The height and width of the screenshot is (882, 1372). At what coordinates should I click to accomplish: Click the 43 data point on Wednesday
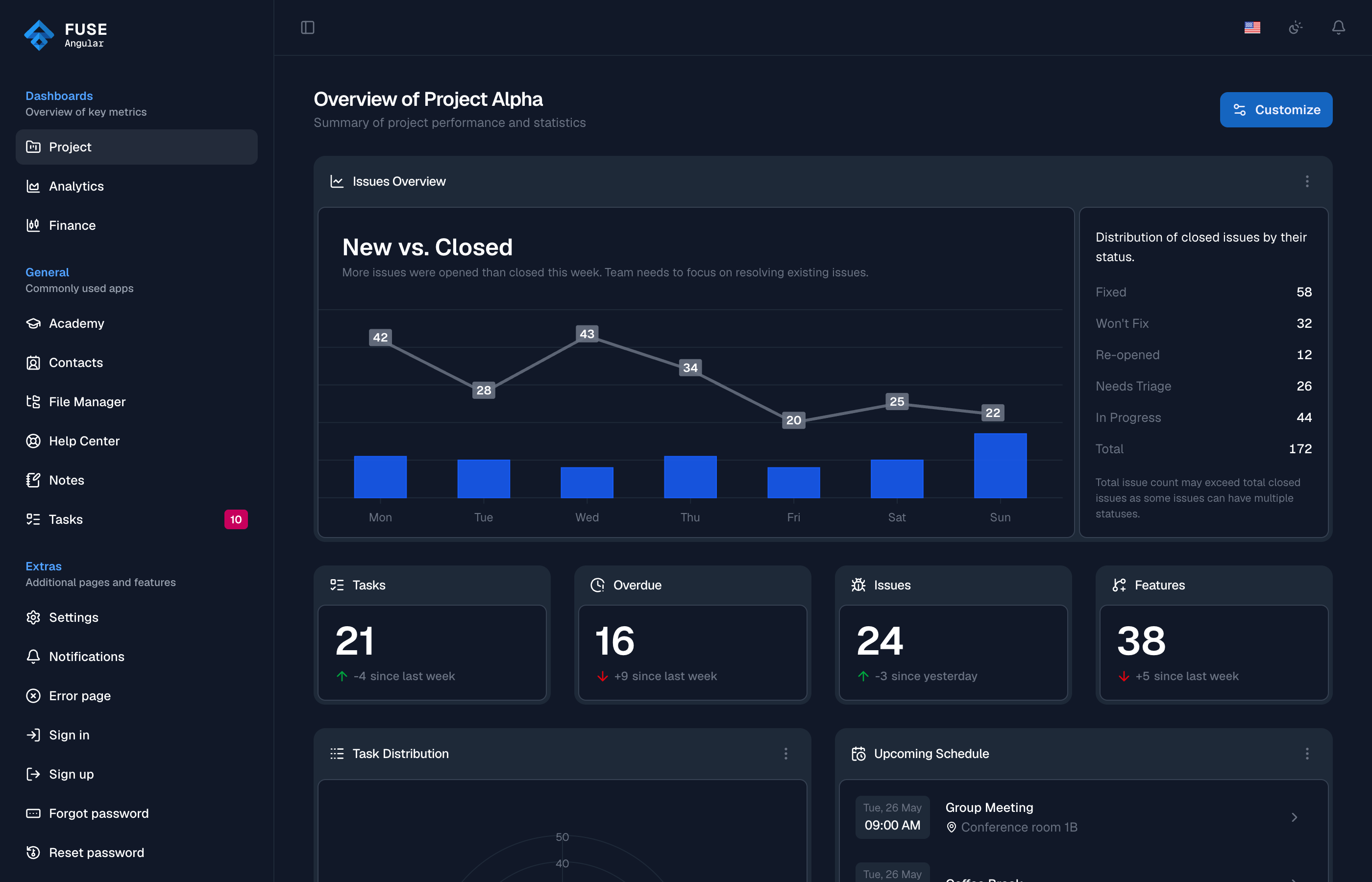(587, 334)
